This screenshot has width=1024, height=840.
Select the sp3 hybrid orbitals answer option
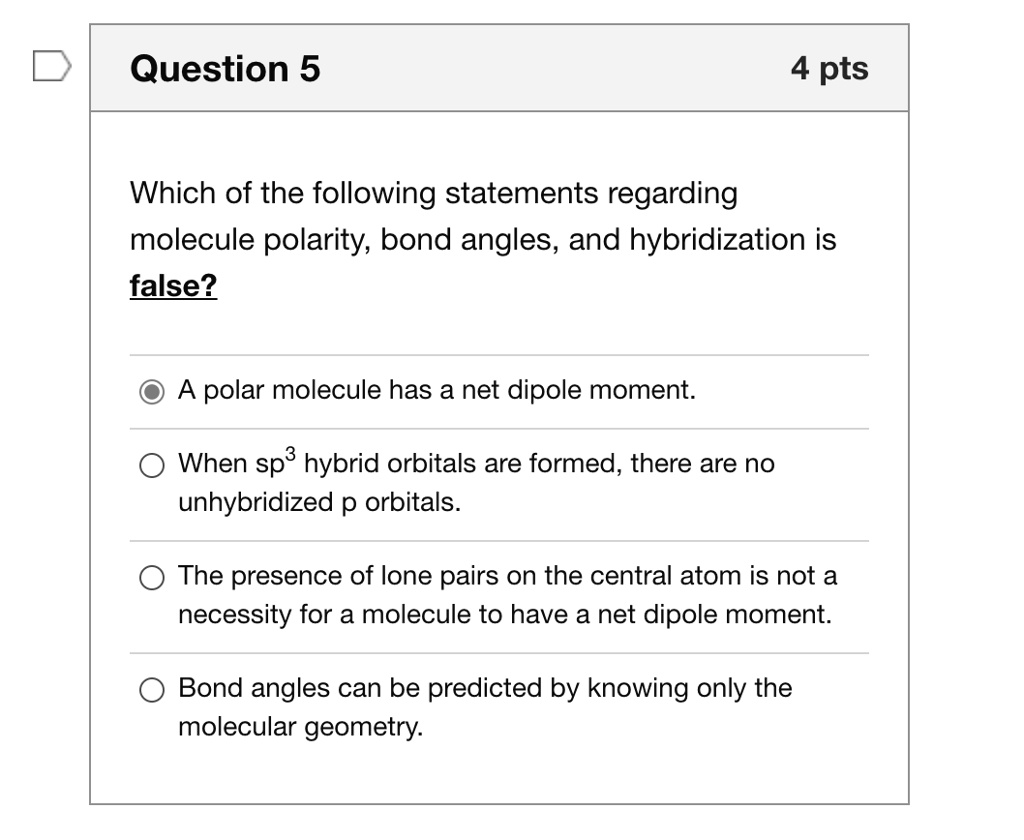(x=152, y=465)
